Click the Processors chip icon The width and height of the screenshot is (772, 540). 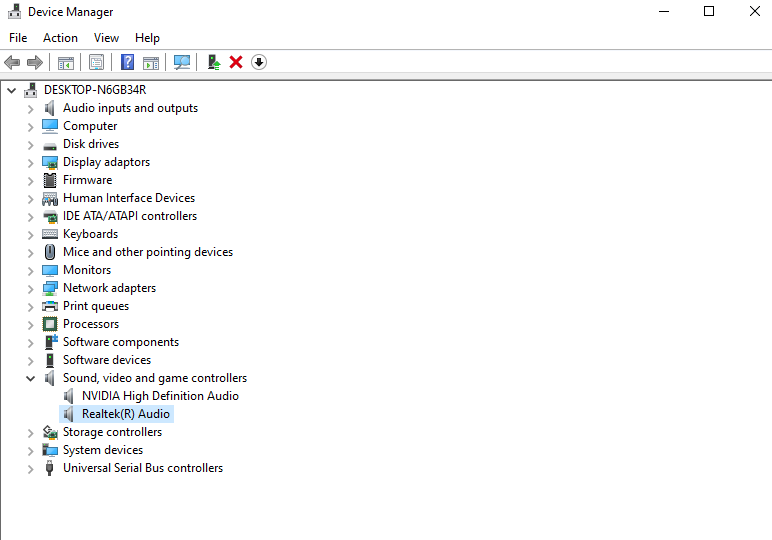coord(50,324)
